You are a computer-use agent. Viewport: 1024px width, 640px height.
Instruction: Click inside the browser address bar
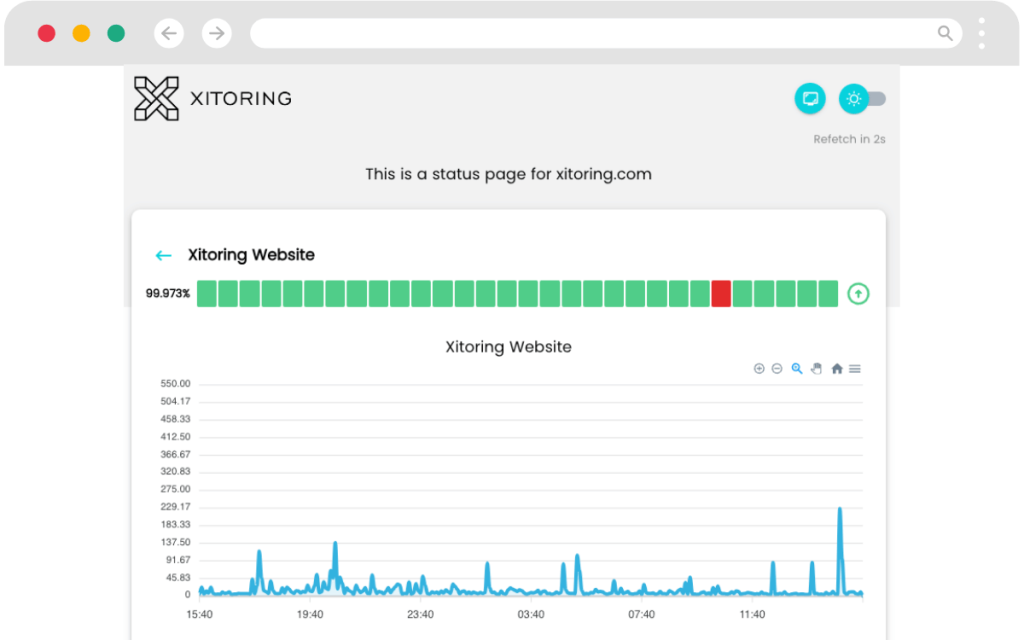click(600, 32)
